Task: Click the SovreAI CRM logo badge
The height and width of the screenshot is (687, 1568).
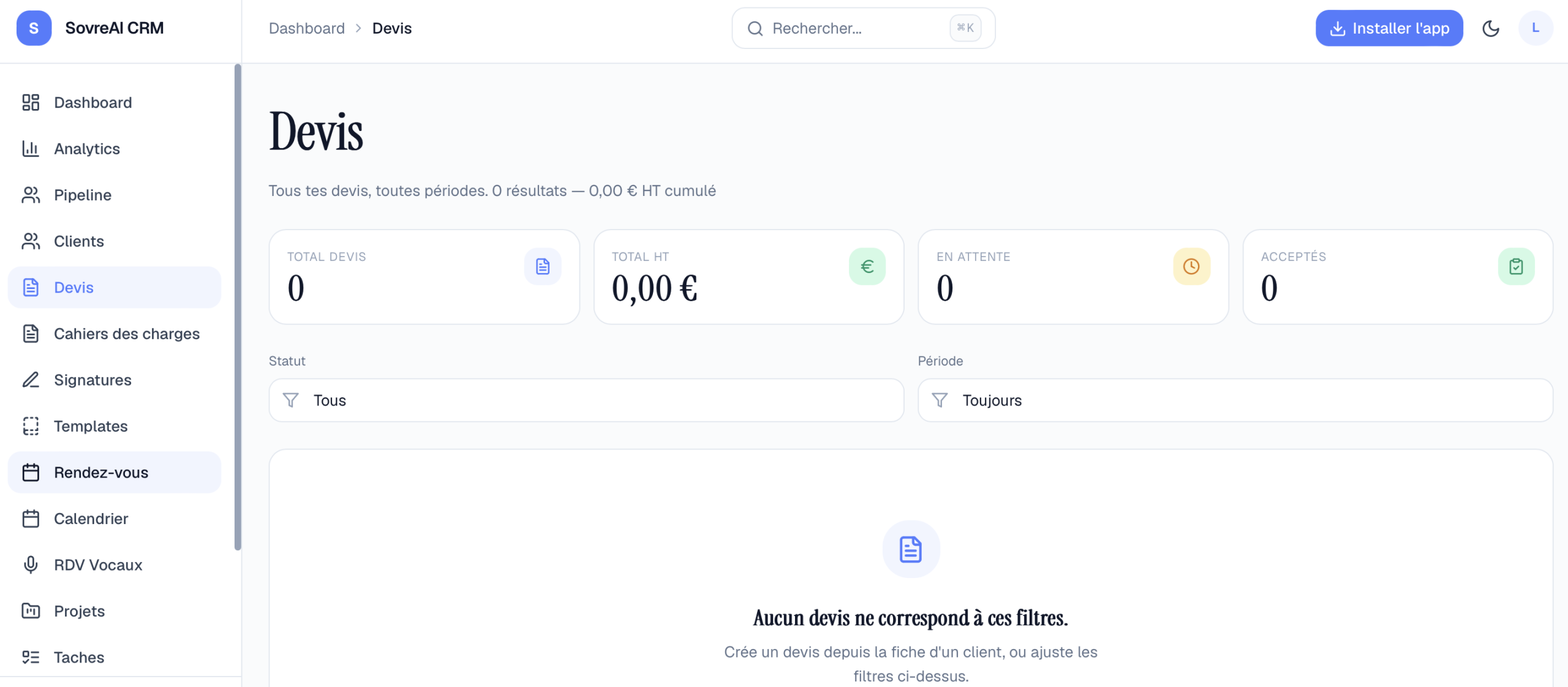Action: click(34, 28)
